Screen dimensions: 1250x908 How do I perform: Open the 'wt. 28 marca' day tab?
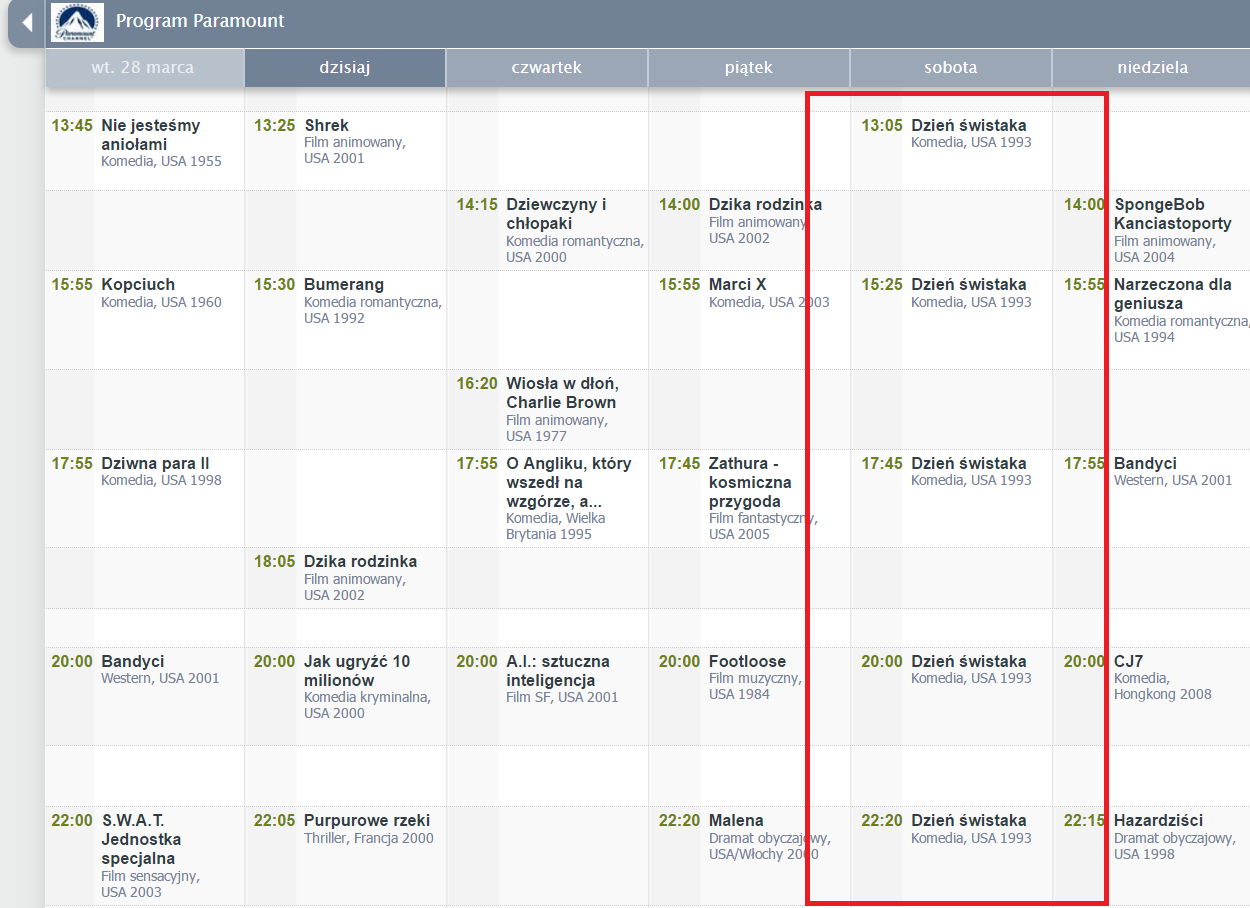click(x=143, y=68)
